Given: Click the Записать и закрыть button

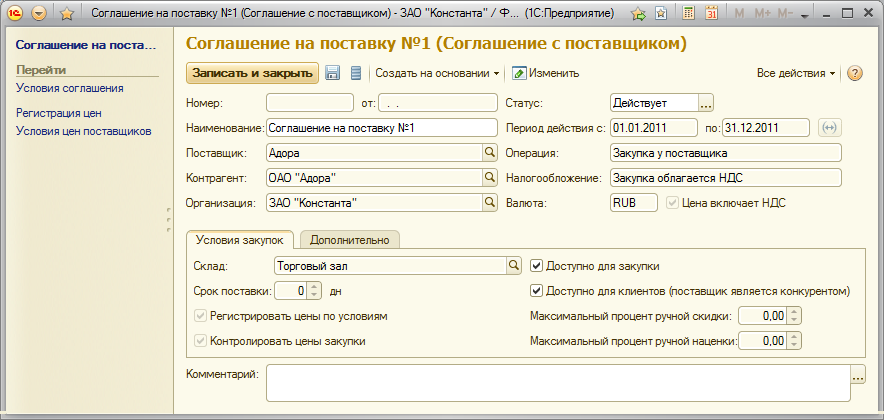Looking at the screenshot, I should coord(252,73).
